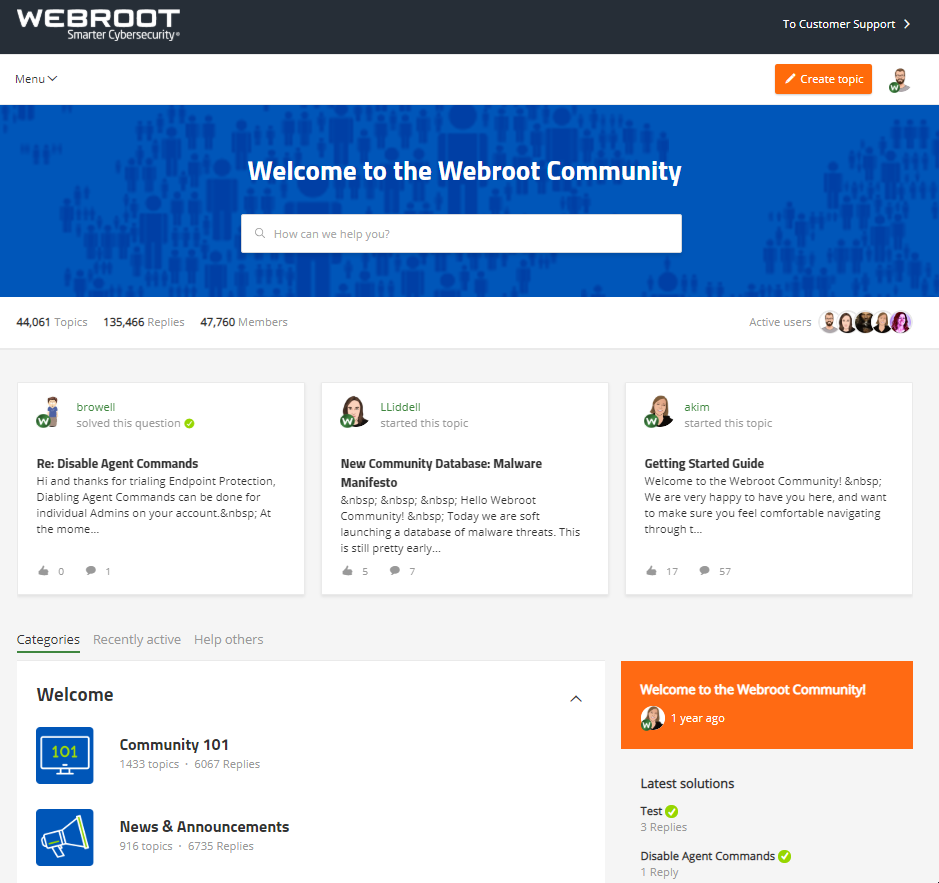The image size is (939, 883).
Task: Like the Getting Started Guide post
Action: pos(652,571)
